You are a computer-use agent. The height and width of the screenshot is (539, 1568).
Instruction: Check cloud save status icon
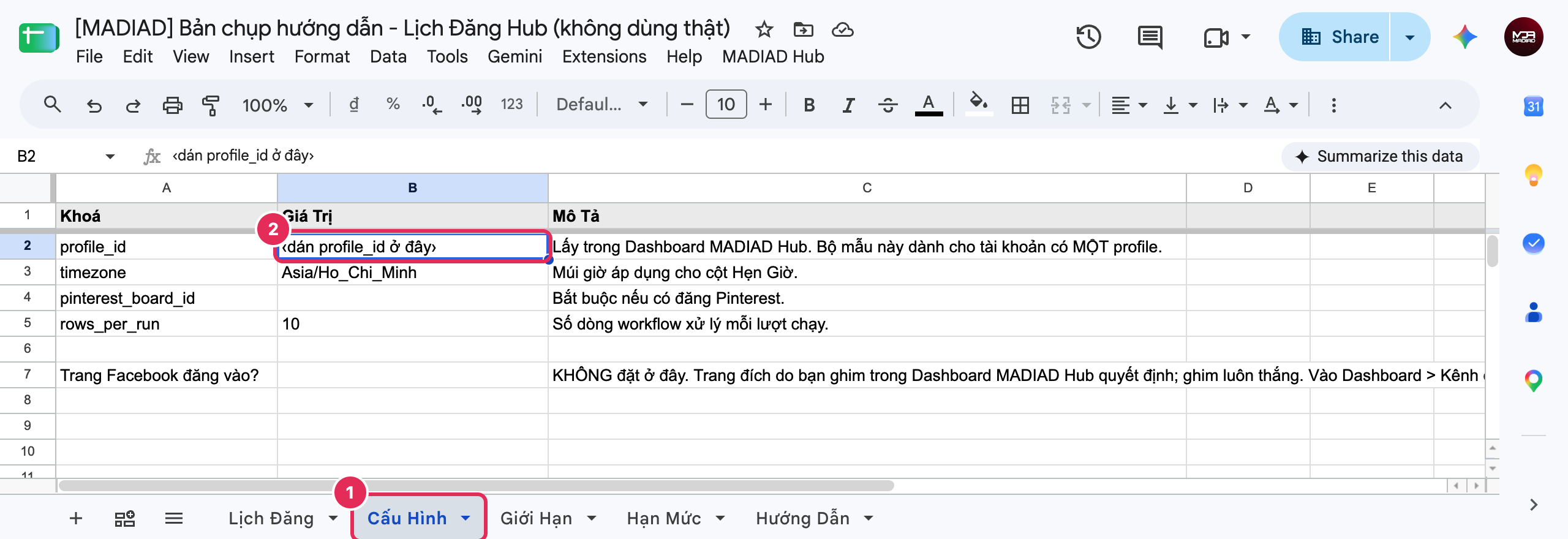click(x=843, y=29)
